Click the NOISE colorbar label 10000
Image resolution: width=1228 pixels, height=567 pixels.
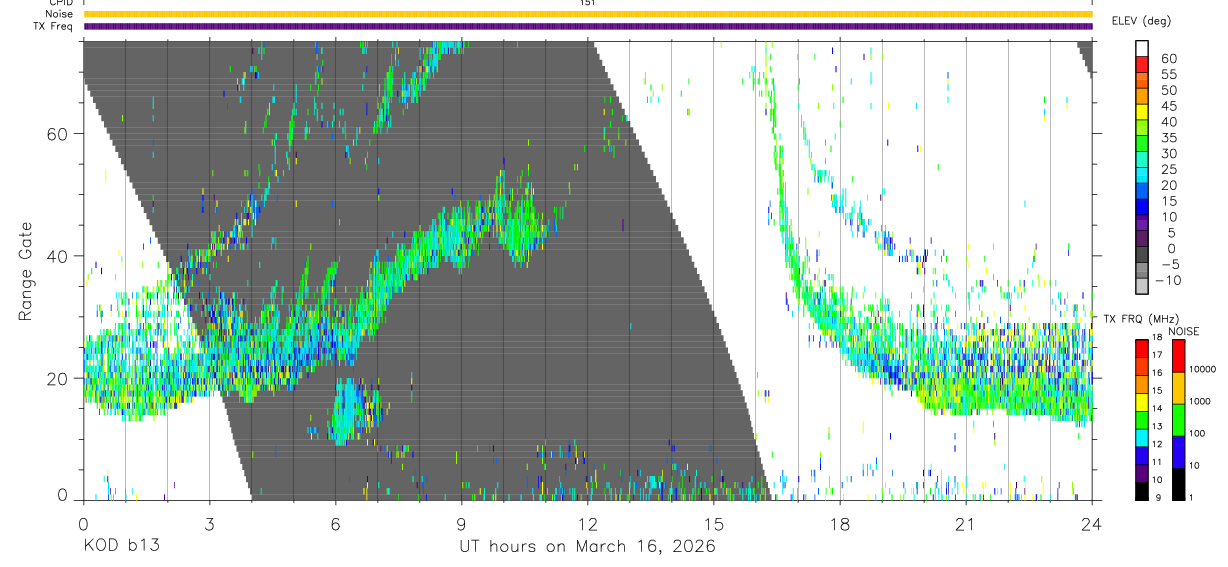(1202, 369)
